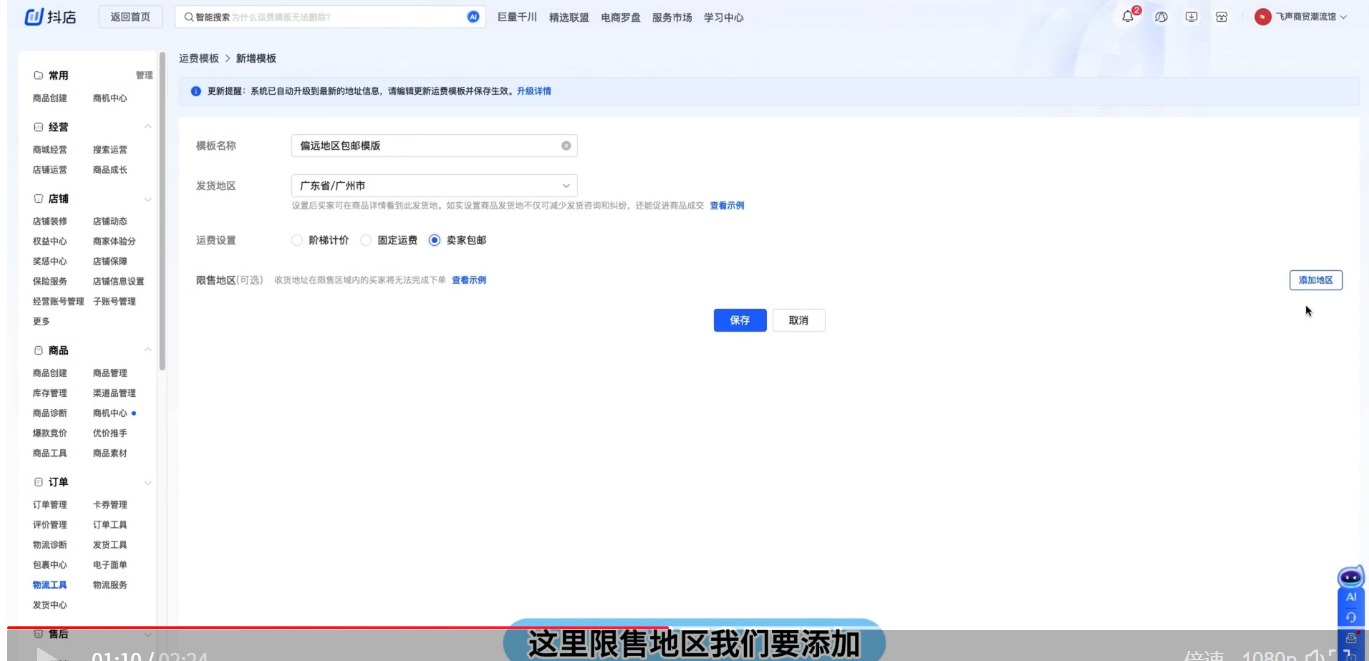The image size is (1369, 661).
Task: Click the 抖店 logo icon
Action: (34, 17)
